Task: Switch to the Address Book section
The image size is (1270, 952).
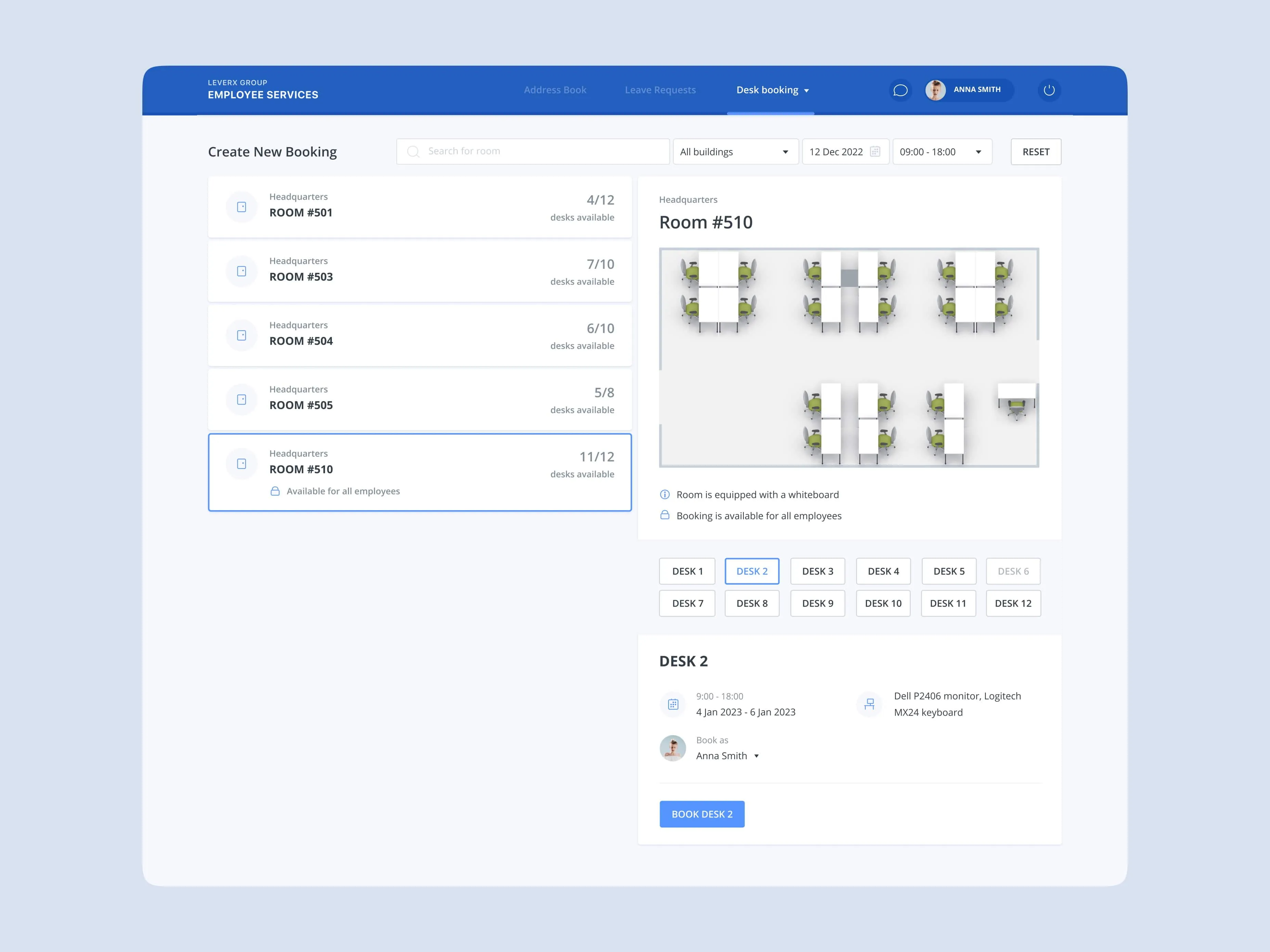Action: 555,90
